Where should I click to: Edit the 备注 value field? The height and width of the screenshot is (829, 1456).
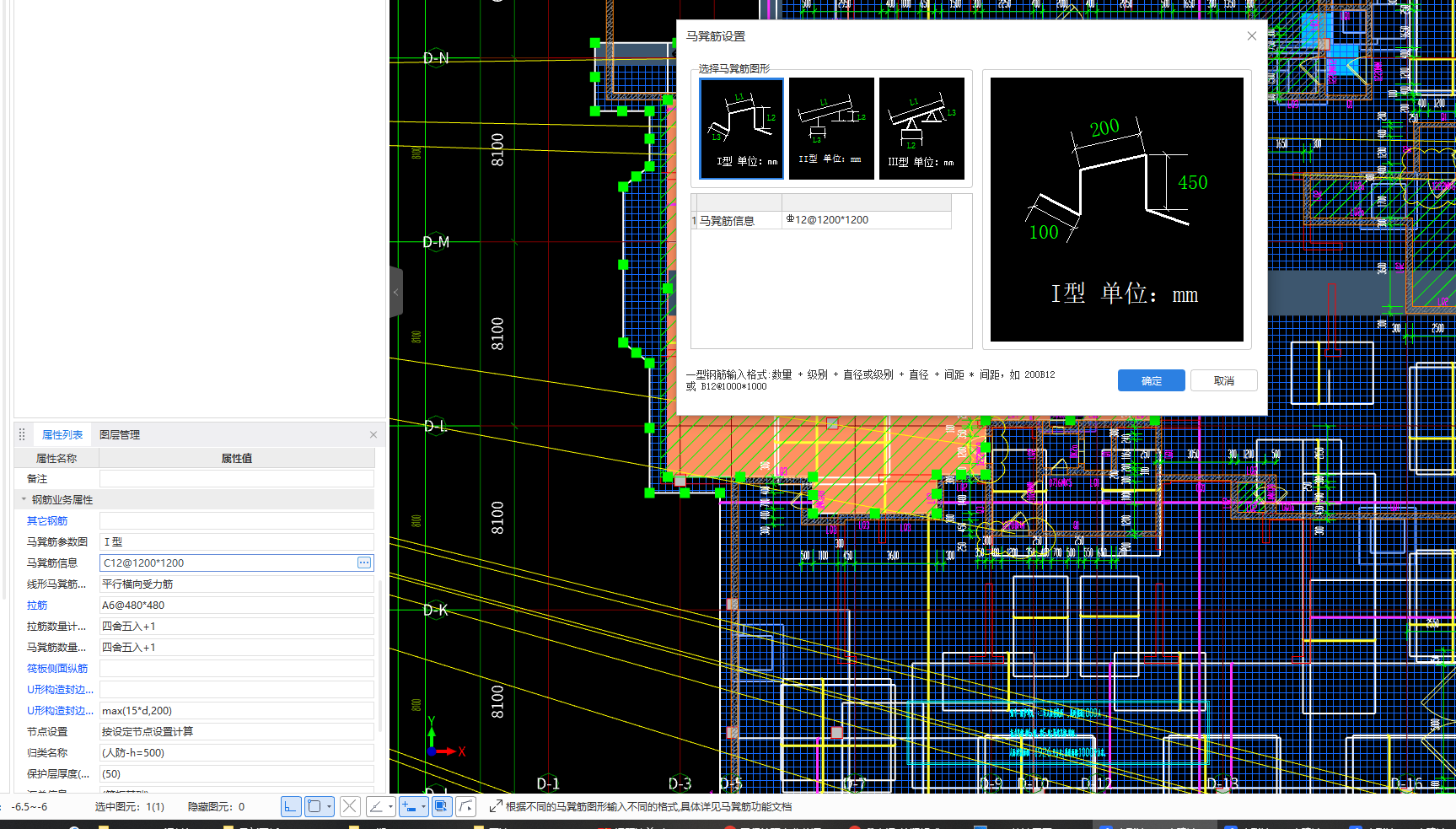(x=237, y=479)
